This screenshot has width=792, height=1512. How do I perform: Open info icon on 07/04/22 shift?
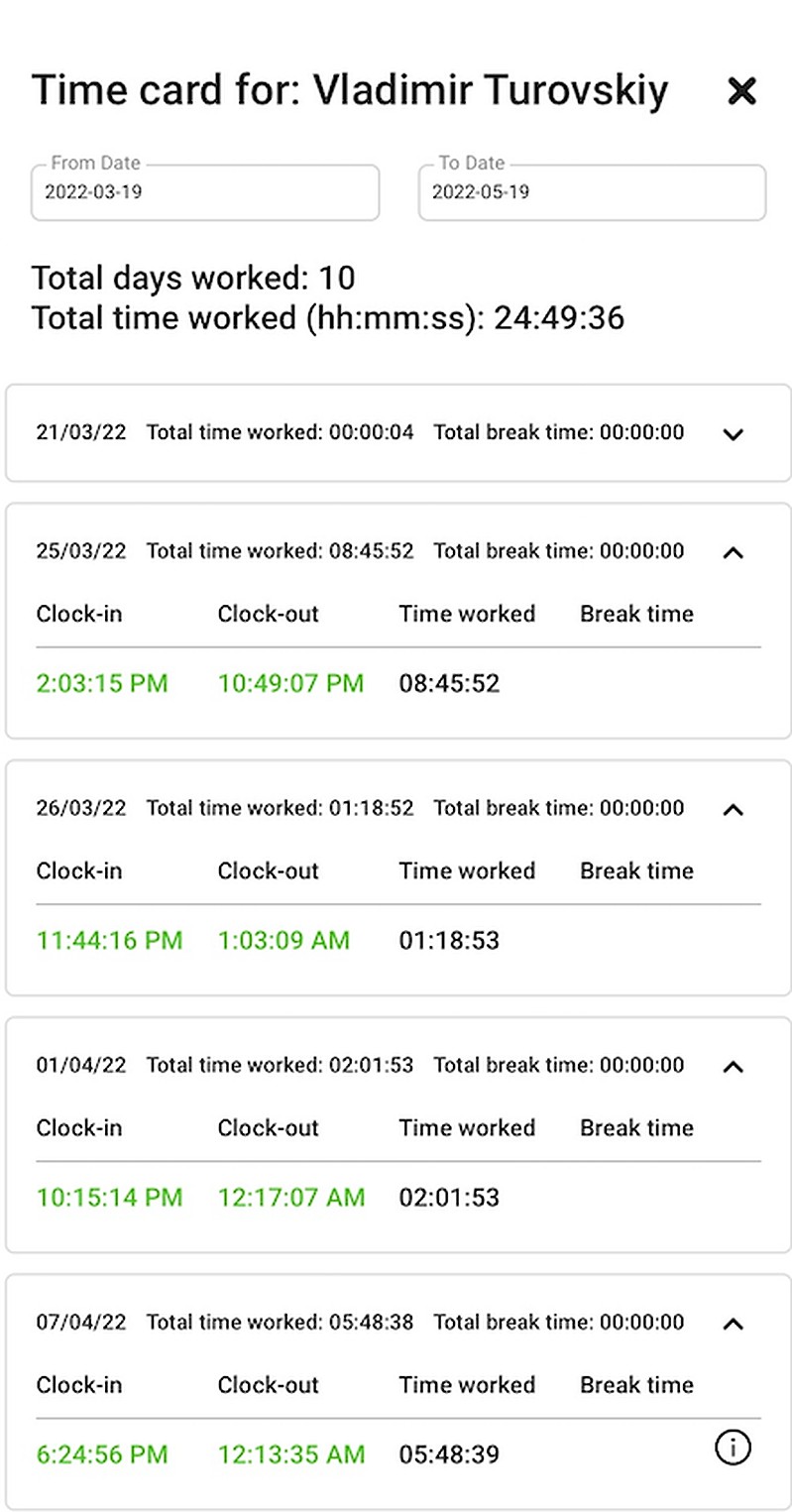tap(733, 1449)
